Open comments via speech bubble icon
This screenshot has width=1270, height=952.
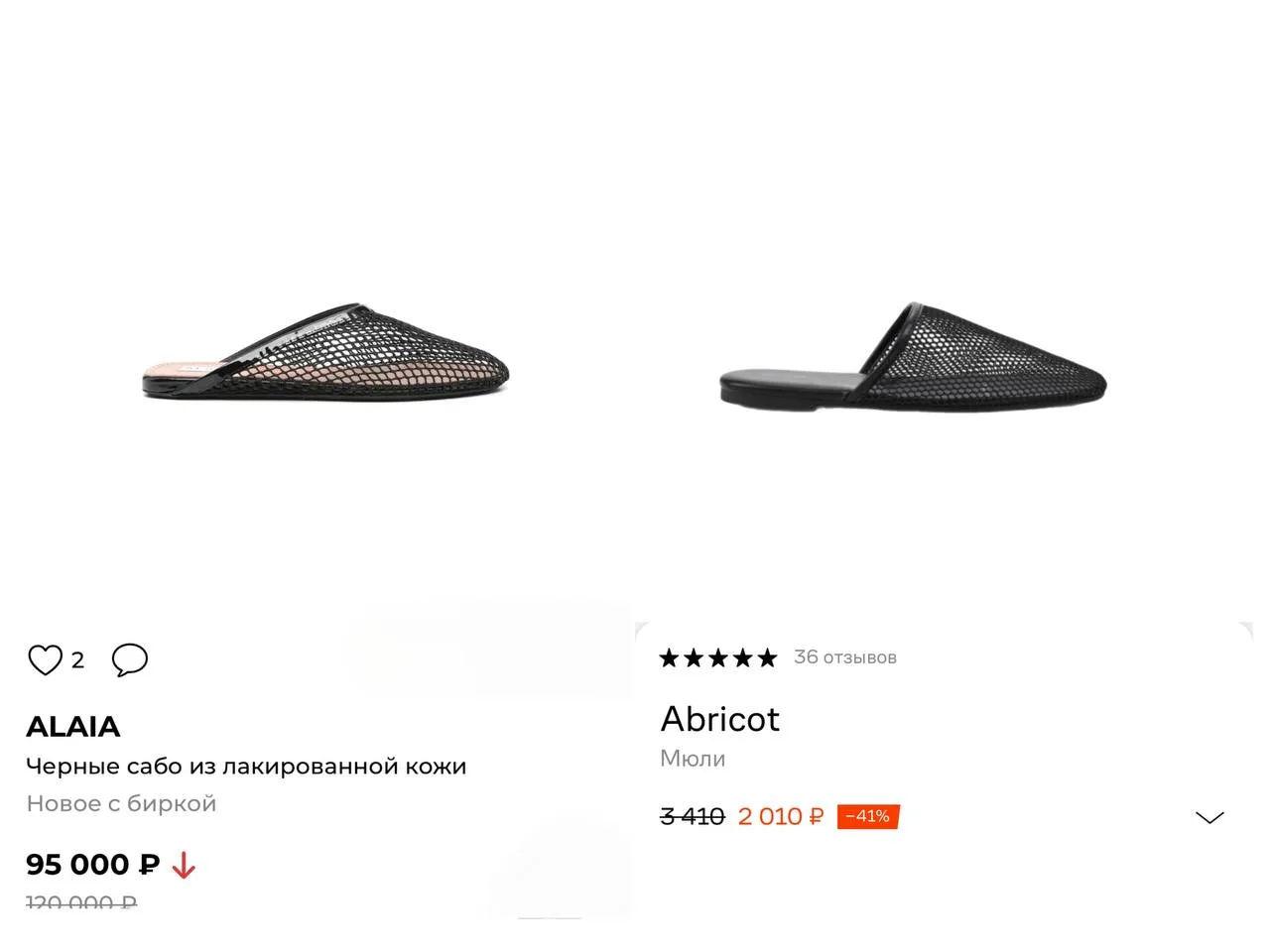coord(130,659)
